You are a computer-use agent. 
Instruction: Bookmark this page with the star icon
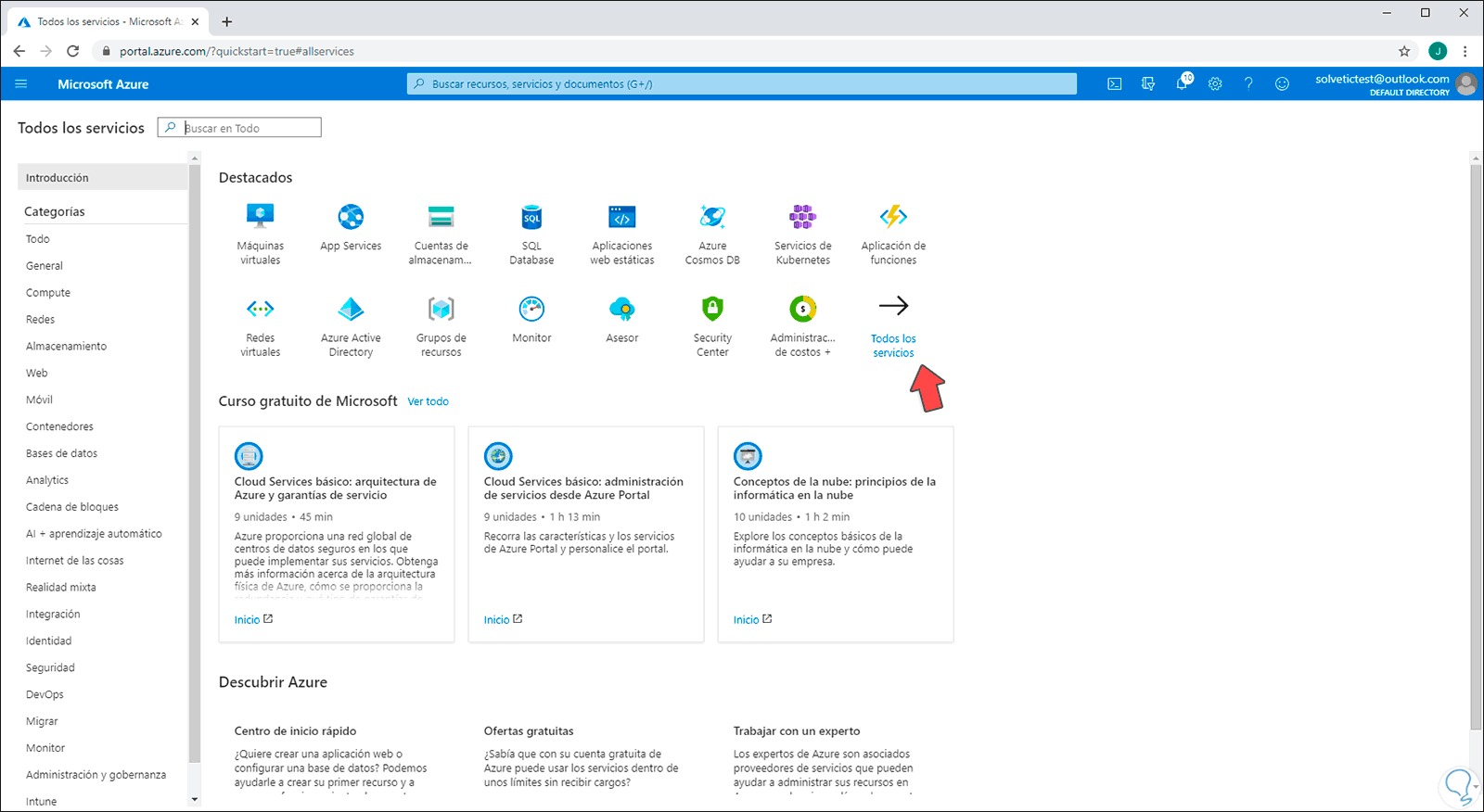[1404, 51]
